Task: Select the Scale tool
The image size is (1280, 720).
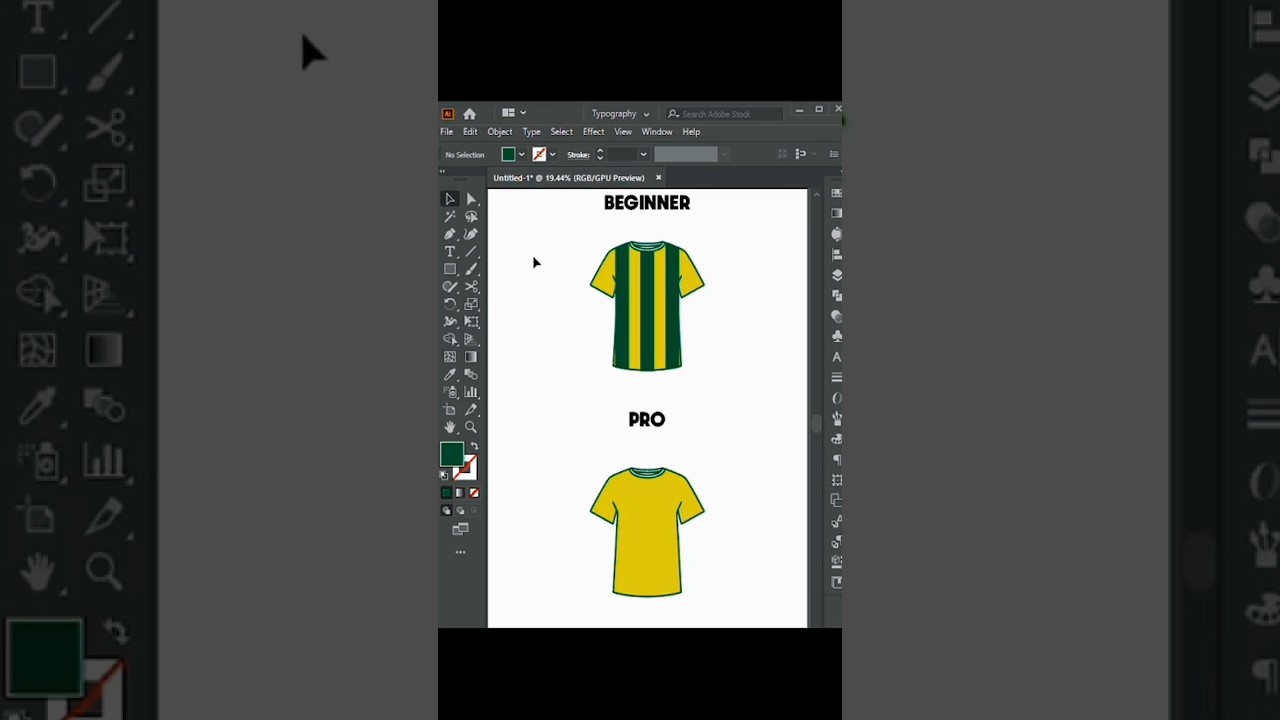Action: [x=471, y=304]
